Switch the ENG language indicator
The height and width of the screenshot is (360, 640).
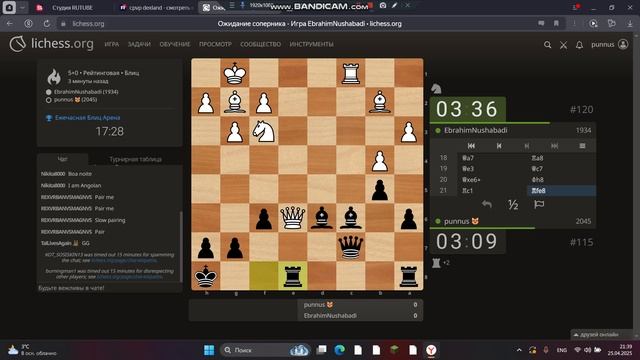[x=562, y=350]
